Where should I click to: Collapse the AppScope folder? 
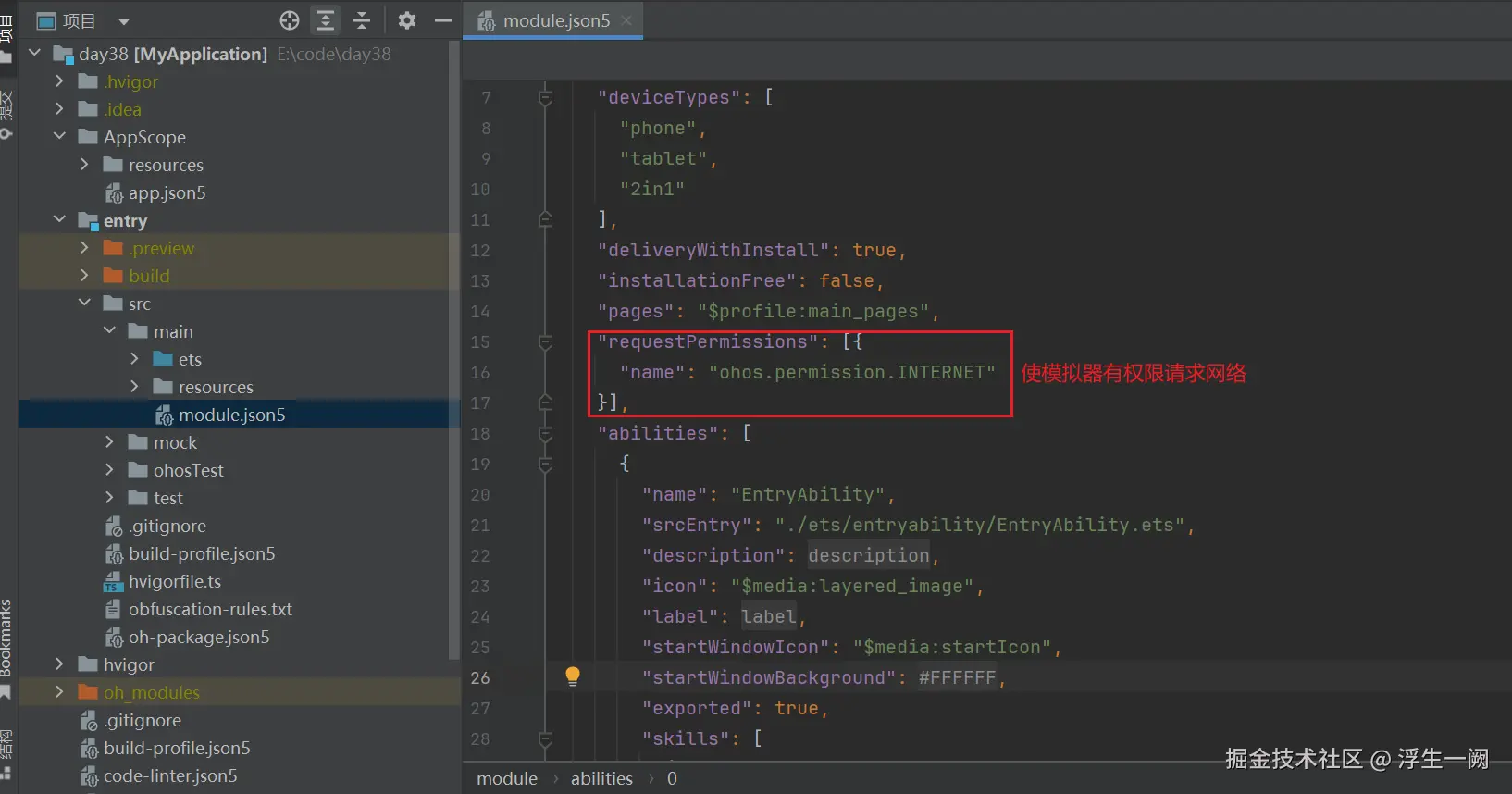[x=60, y=137]
